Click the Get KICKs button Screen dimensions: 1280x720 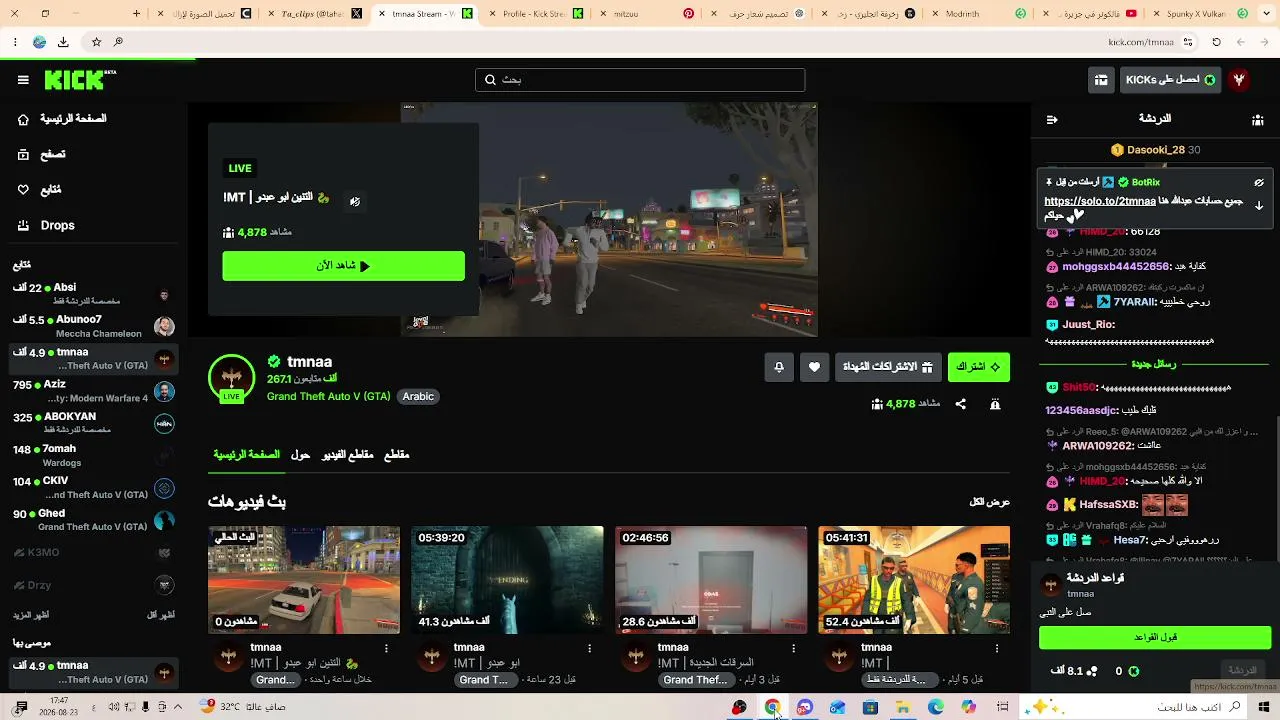click(1170, 80)
